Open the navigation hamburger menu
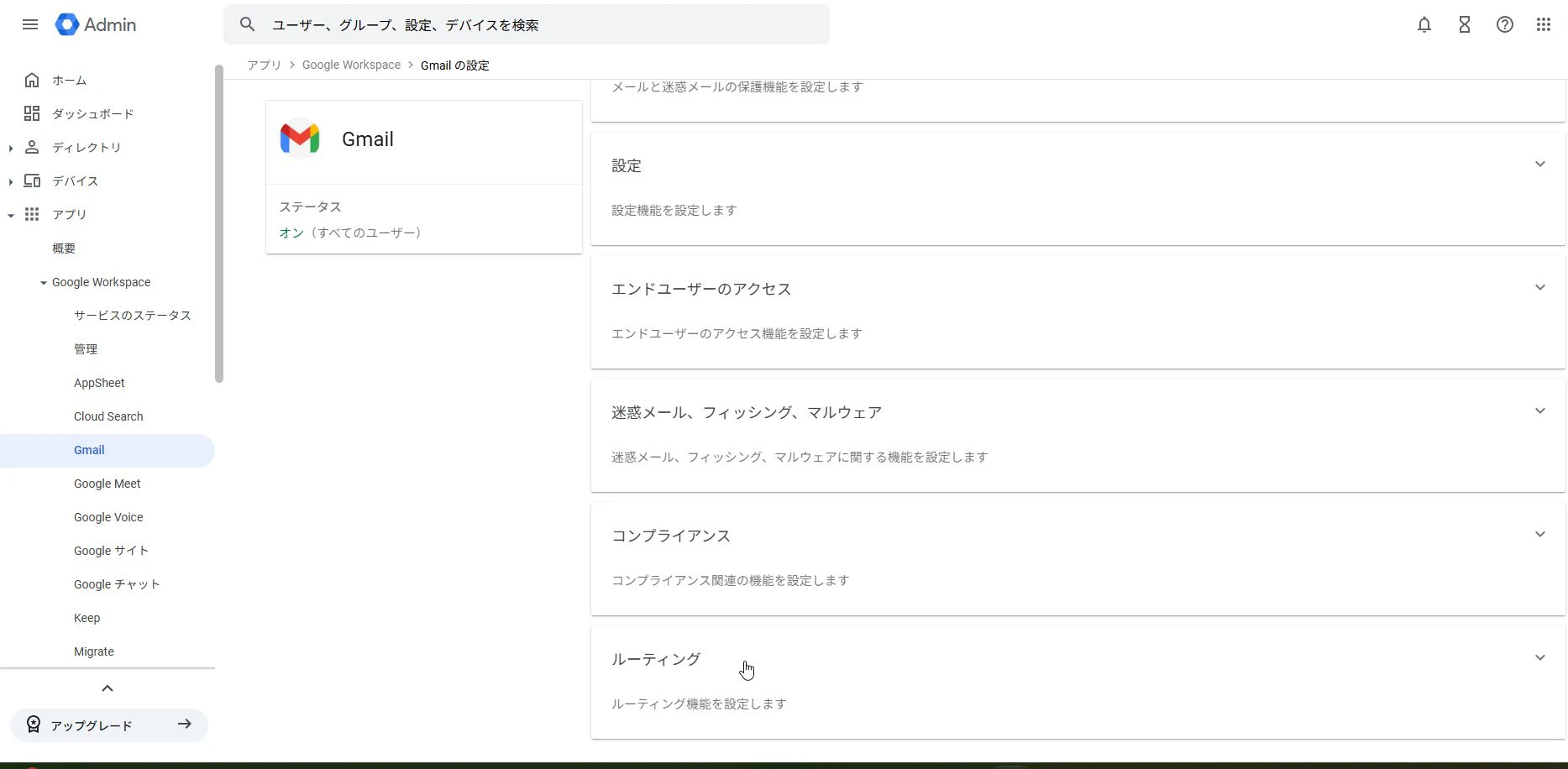 [29, 24]
